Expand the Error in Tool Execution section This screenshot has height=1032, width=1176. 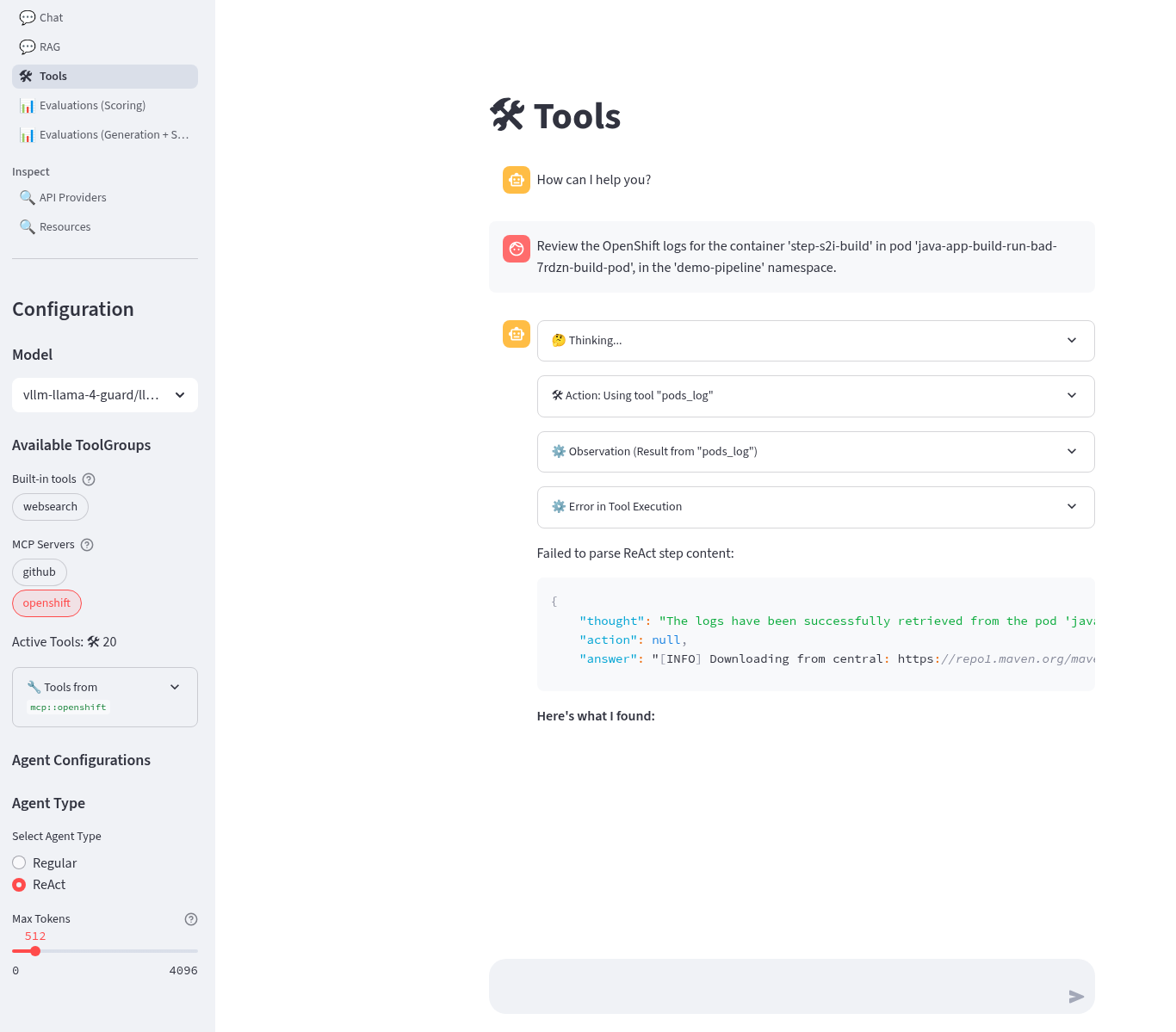815,507
